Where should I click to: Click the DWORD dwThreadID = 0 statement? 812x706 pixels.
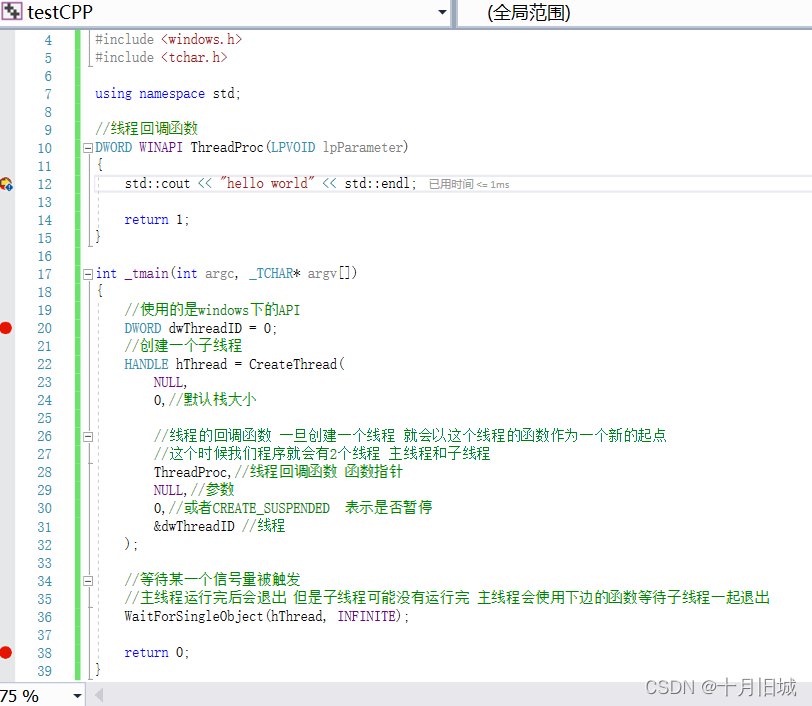click(201, 328)
